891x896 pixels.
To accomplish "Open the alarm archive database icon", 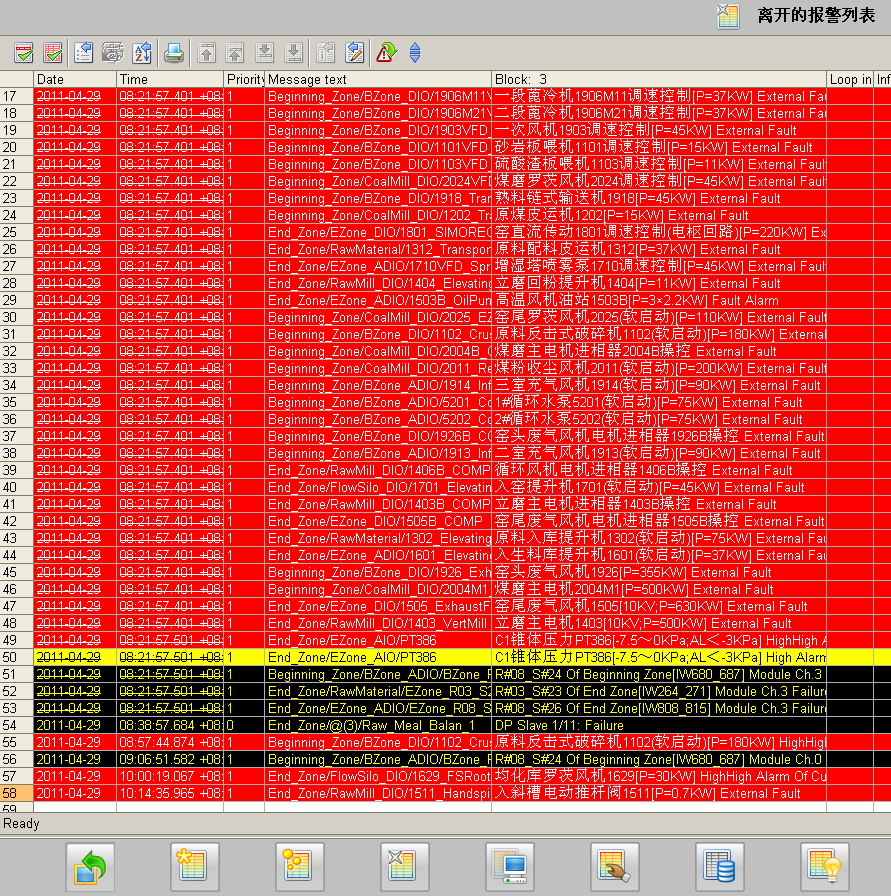I will 720,866.
